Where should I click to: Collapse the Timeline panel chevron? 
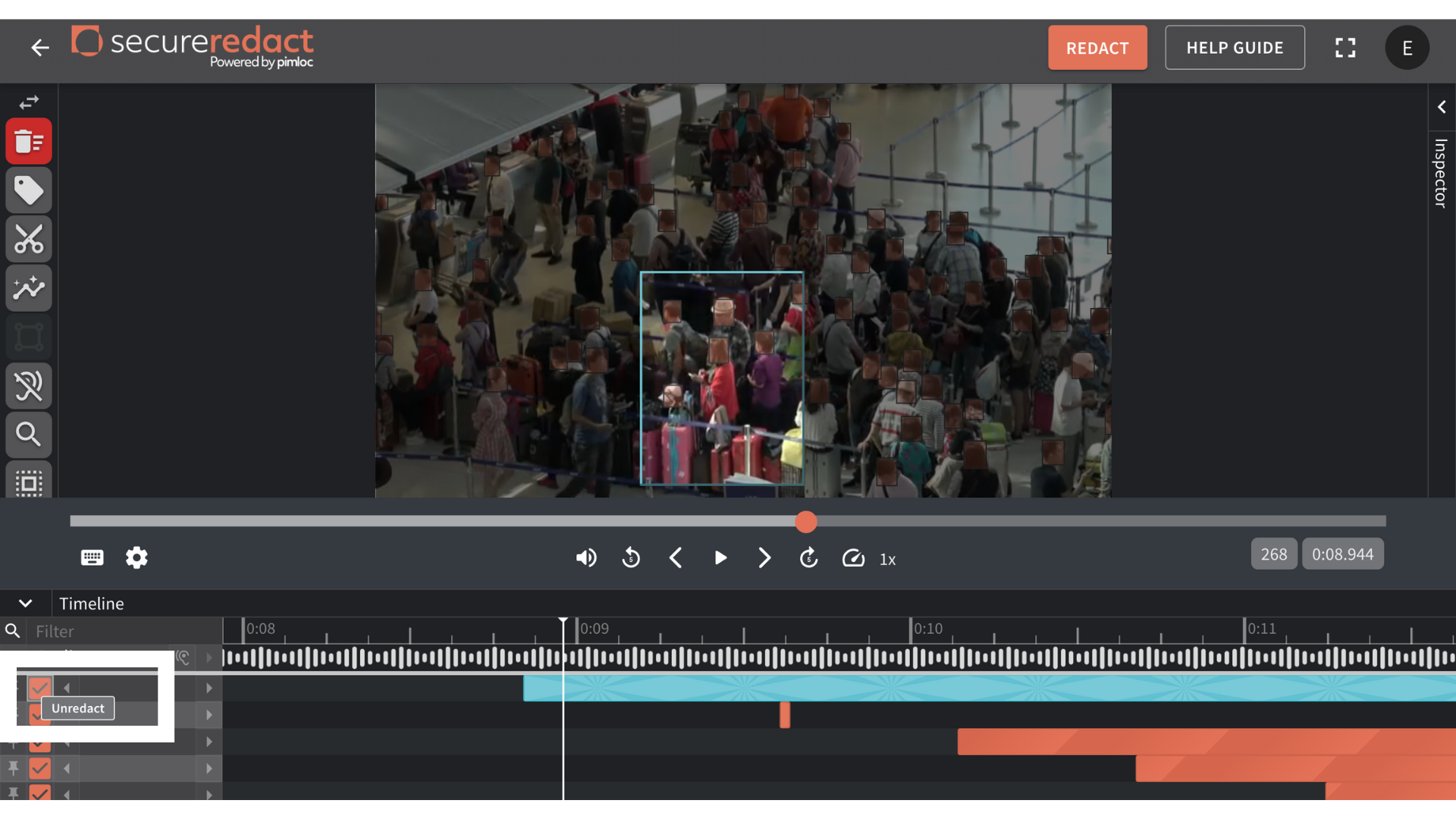pyautogui.click(x=25, y=604)
